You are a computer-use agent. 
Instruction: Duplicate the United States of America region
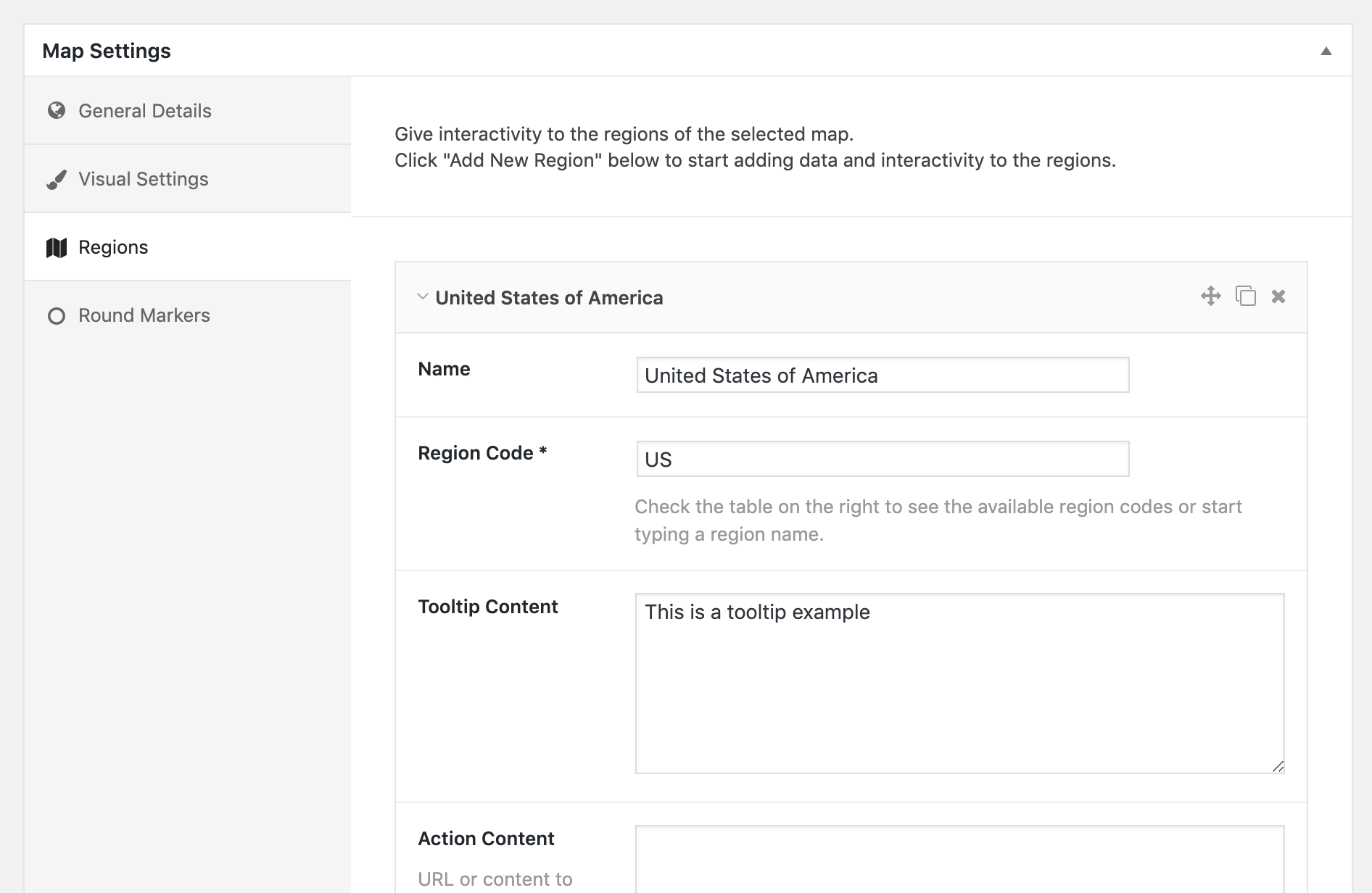1246,296
